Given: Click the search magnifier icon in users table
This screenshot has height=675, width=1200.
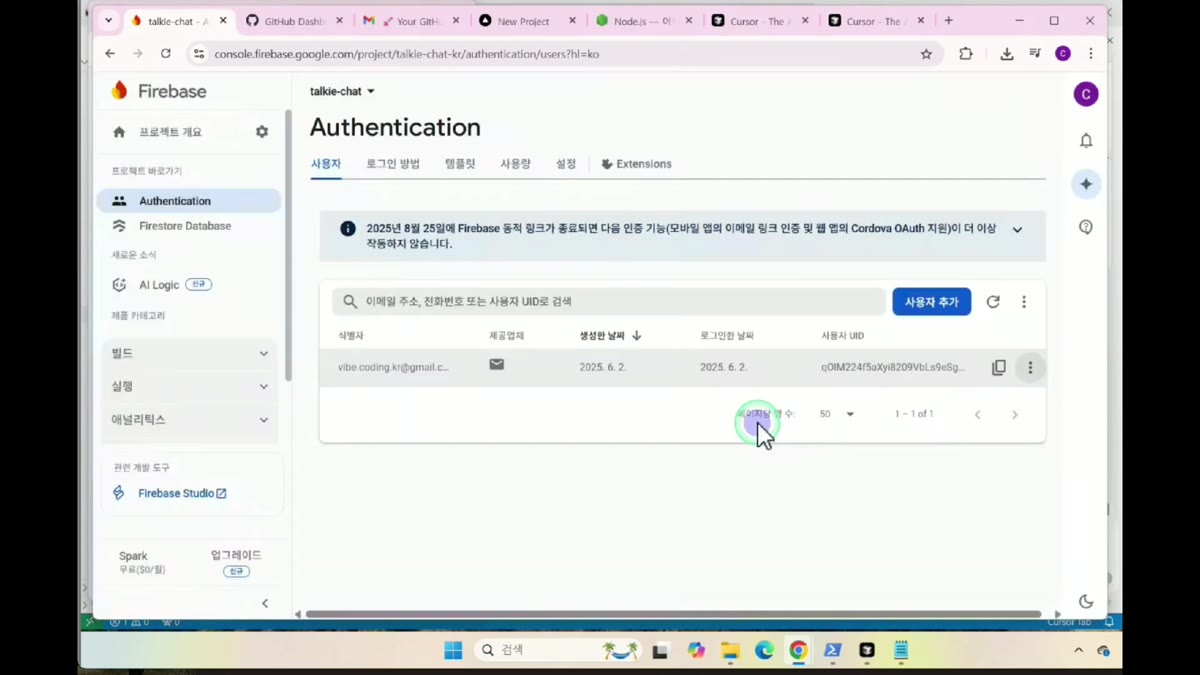Looking at the screenshot, I should (x=350, y=302).
